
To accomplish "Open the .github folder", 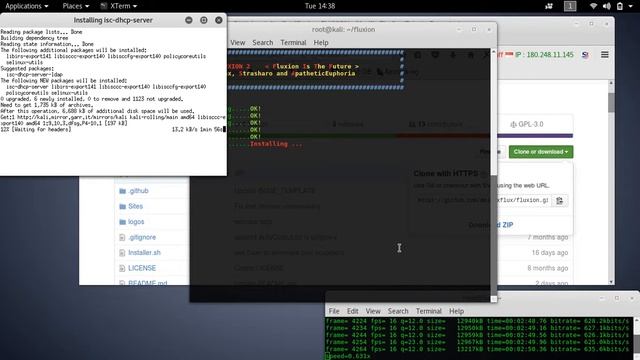I will pos(138,191).
